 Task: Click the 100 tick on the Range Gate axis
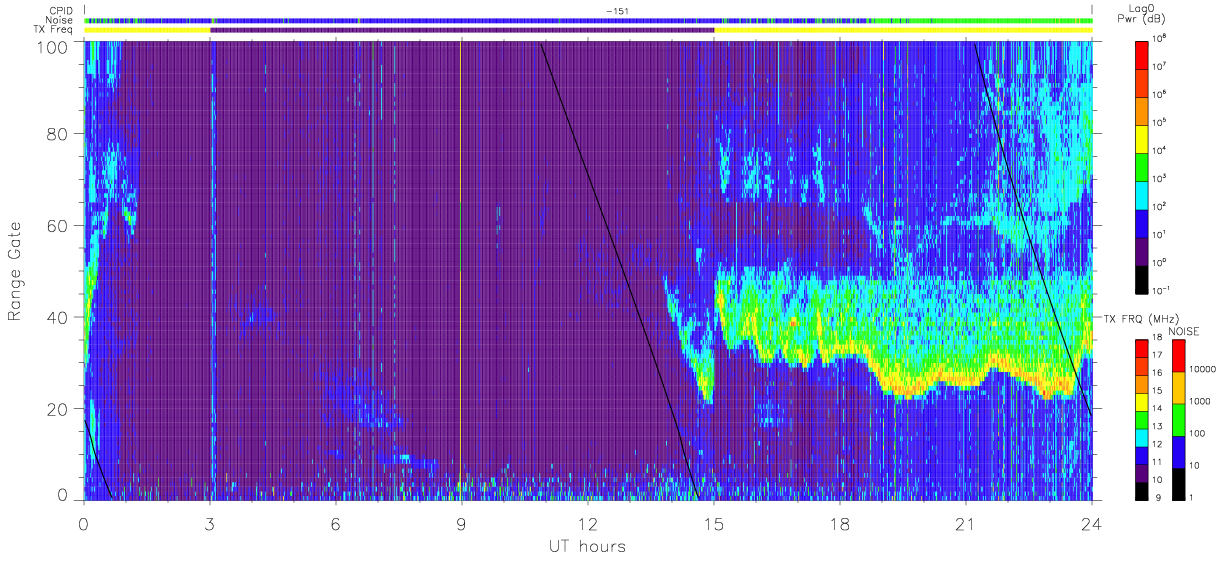coord(54,46)
